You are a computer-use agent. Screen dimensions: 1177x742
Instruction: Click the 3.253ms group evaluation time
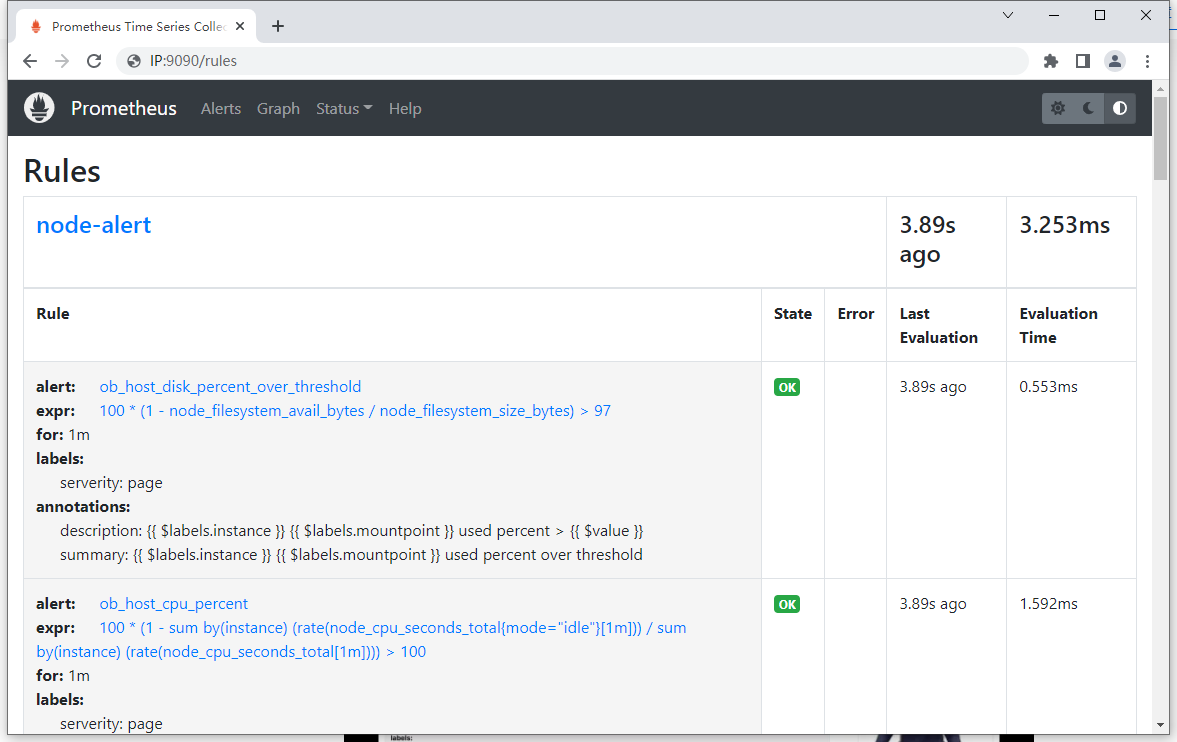pyautogui.click(x=1064, y=225)
